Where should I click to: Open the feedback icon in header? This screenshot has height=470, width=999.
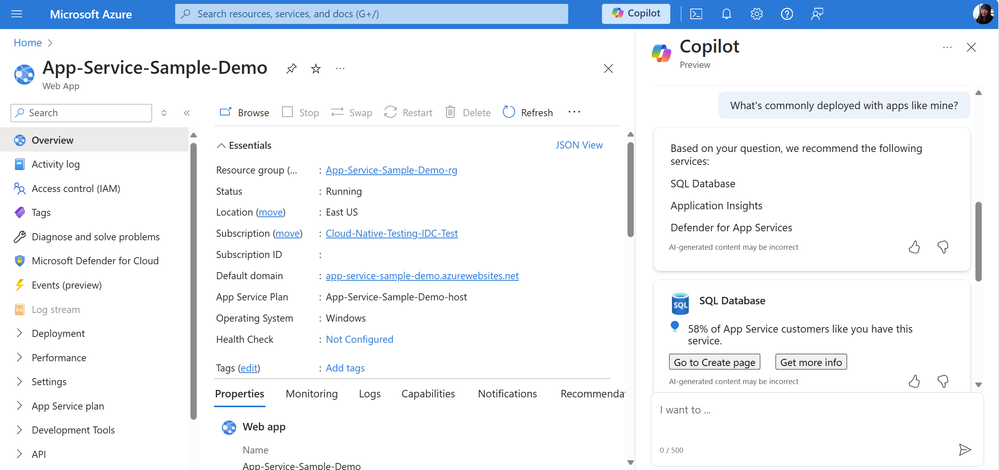(x=817, y=14)
